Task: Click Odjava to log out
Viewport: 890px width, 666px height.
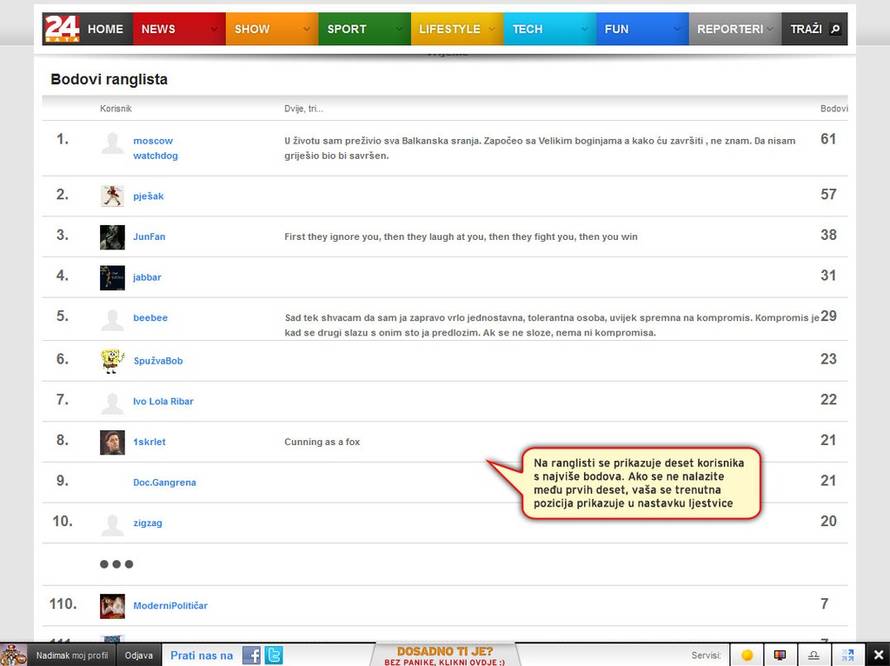Action: point(139,655)
